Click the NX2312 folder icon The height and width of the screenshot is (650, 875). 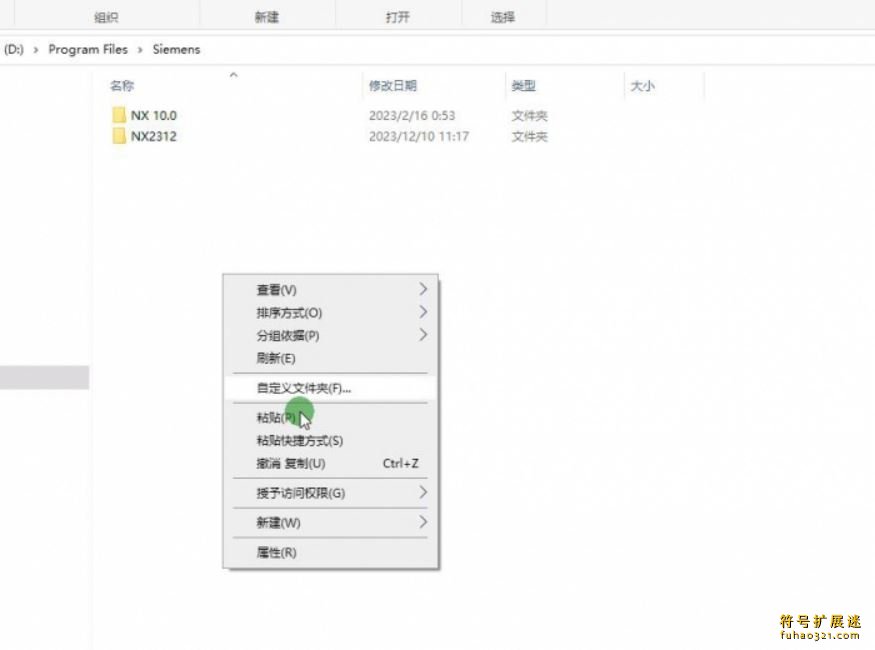119,137
